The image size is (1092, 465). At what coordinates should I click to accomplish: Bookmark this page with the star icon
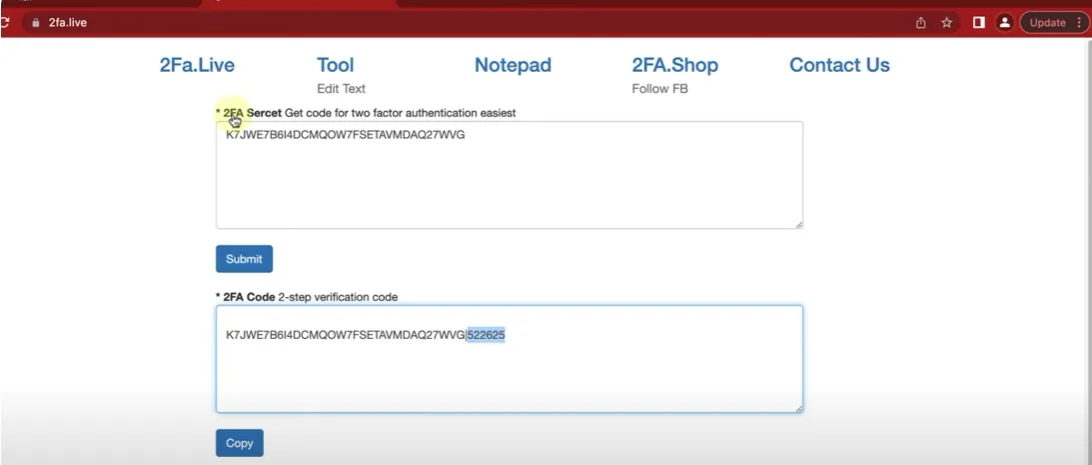(946, 23)
